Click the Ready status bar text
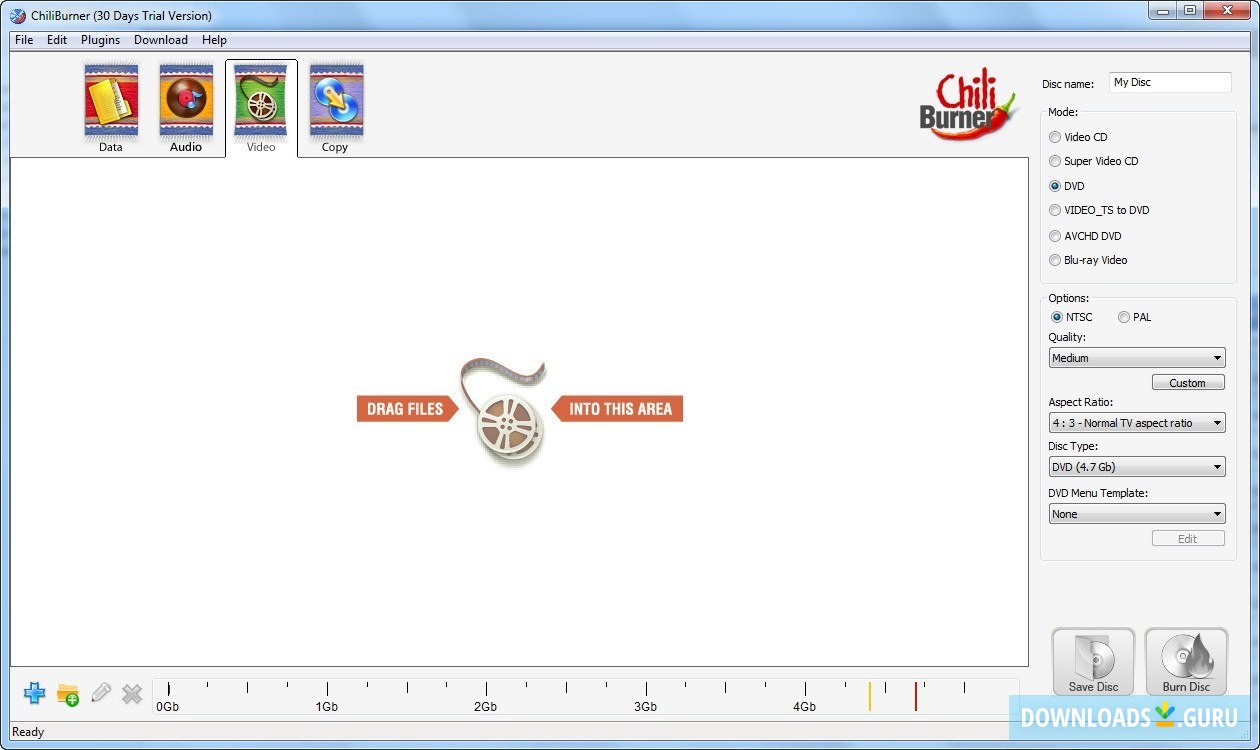This screenshot has height=750, width=1260. (28, 732)
